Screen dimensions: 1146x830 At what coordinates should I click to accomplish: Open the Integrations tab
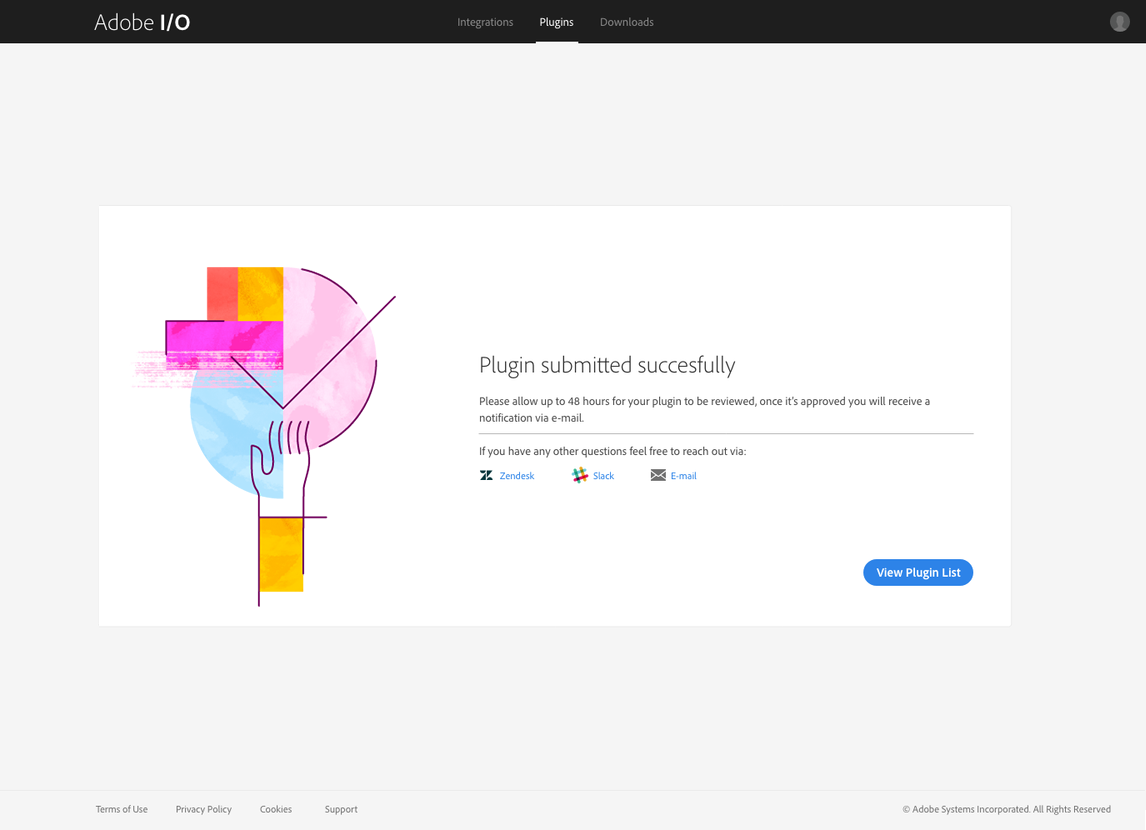click(x=485, y=22)
